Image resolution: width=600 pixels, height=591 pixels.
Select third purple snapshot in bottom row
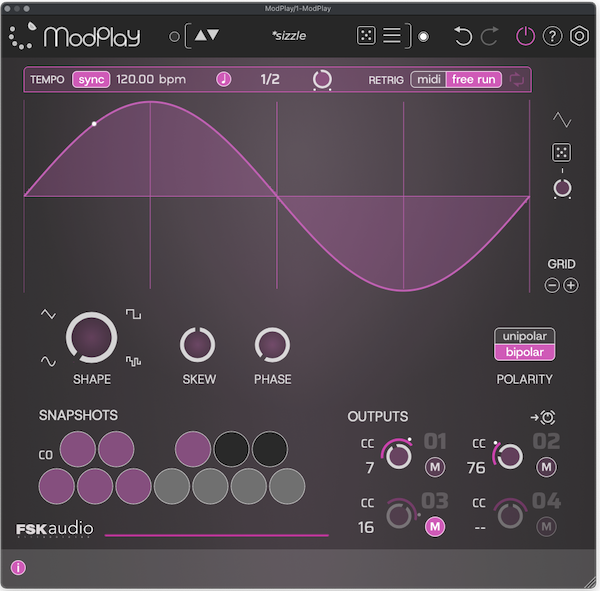click(x=133, y=486)
